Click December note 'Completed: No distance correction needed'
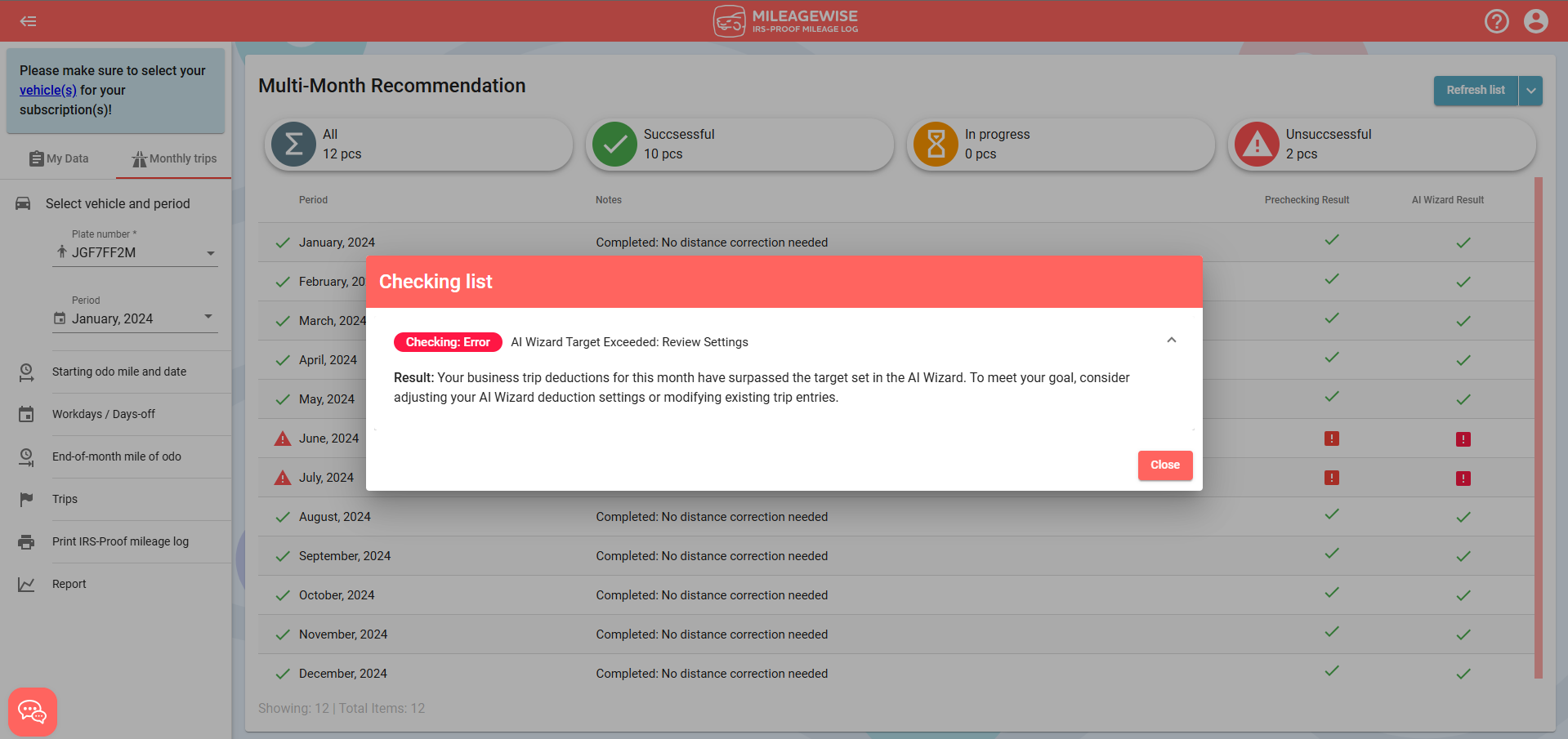Screen dimensions: 1568x739 click(x=712, y=674)
